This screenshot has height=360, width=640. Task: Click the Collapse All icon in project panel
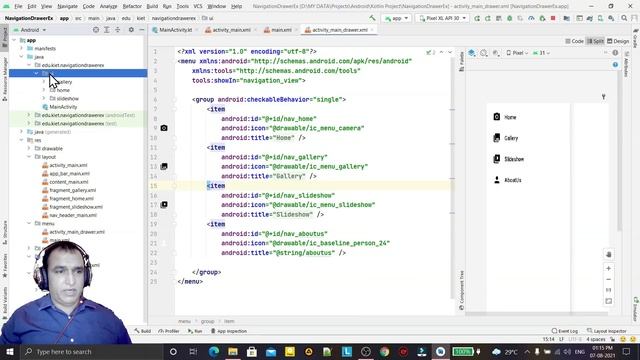click(x=118, y=30)
